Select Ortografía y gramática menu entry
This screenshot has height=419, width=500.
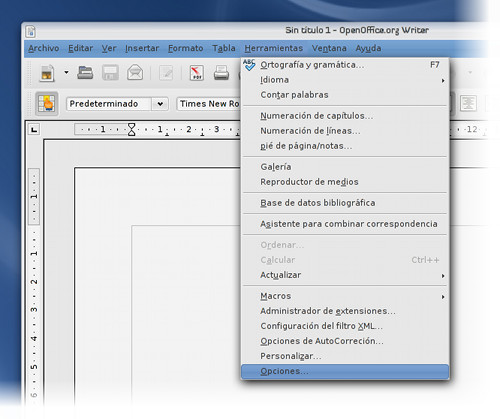coord(345,65)
